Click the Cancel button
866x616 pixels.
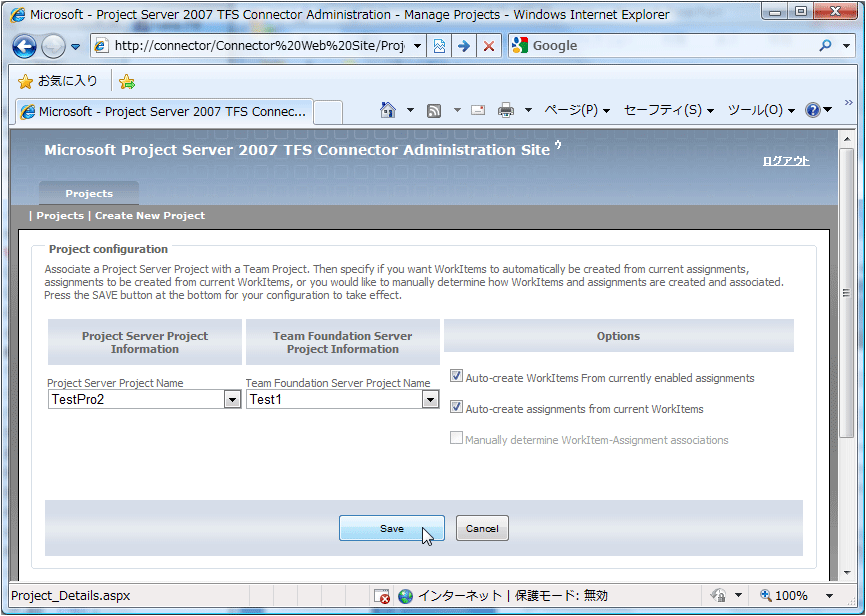[x=482, y=528]
